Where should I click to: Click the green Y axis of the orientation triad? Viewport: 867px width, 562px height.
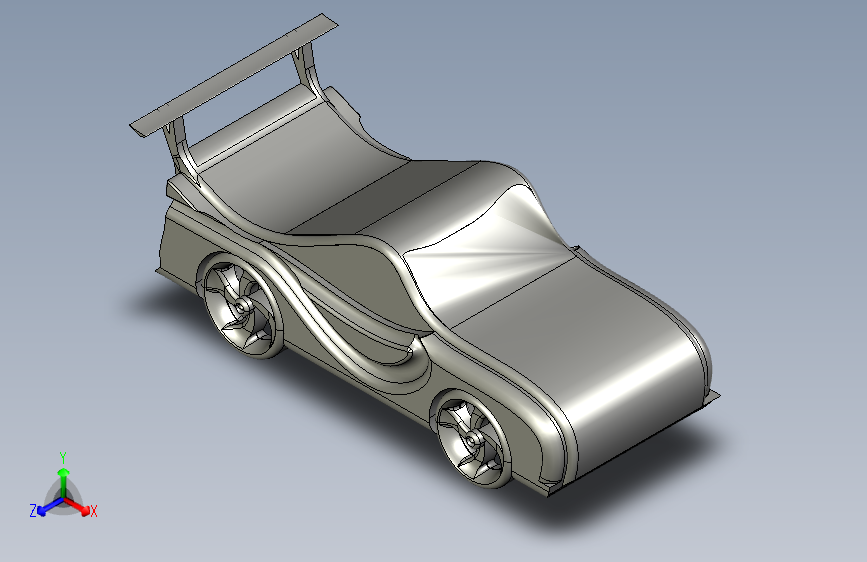pos(63,482)
